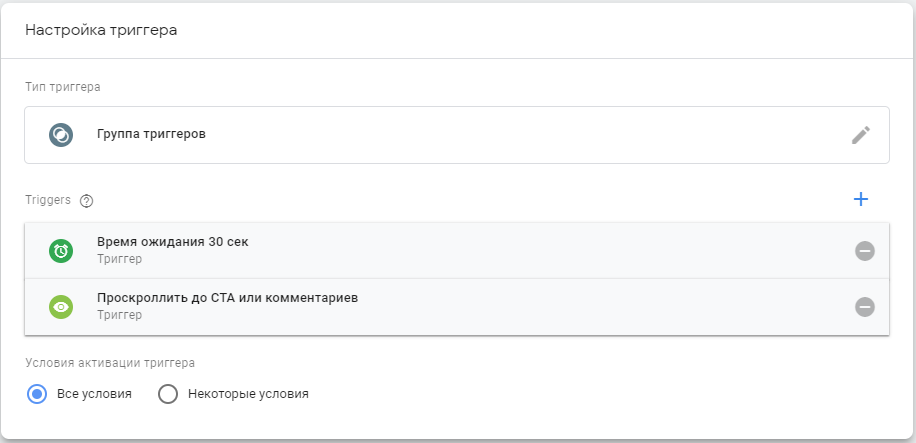
Task: Open the help question mark next to Triggers
Action: coord(86,201)
